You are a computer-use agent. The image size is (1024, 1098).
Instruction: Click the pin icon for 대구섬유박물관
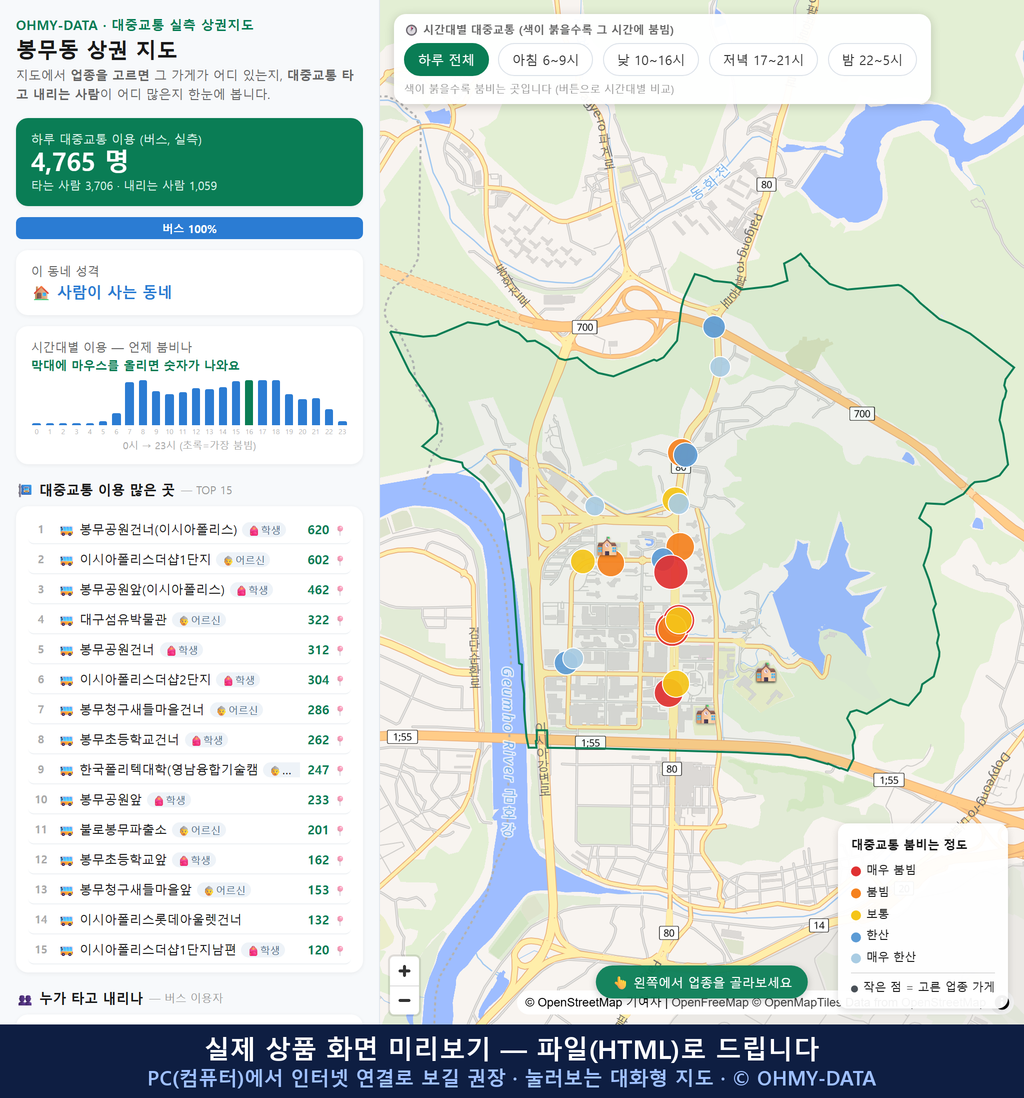click(340, 620)
